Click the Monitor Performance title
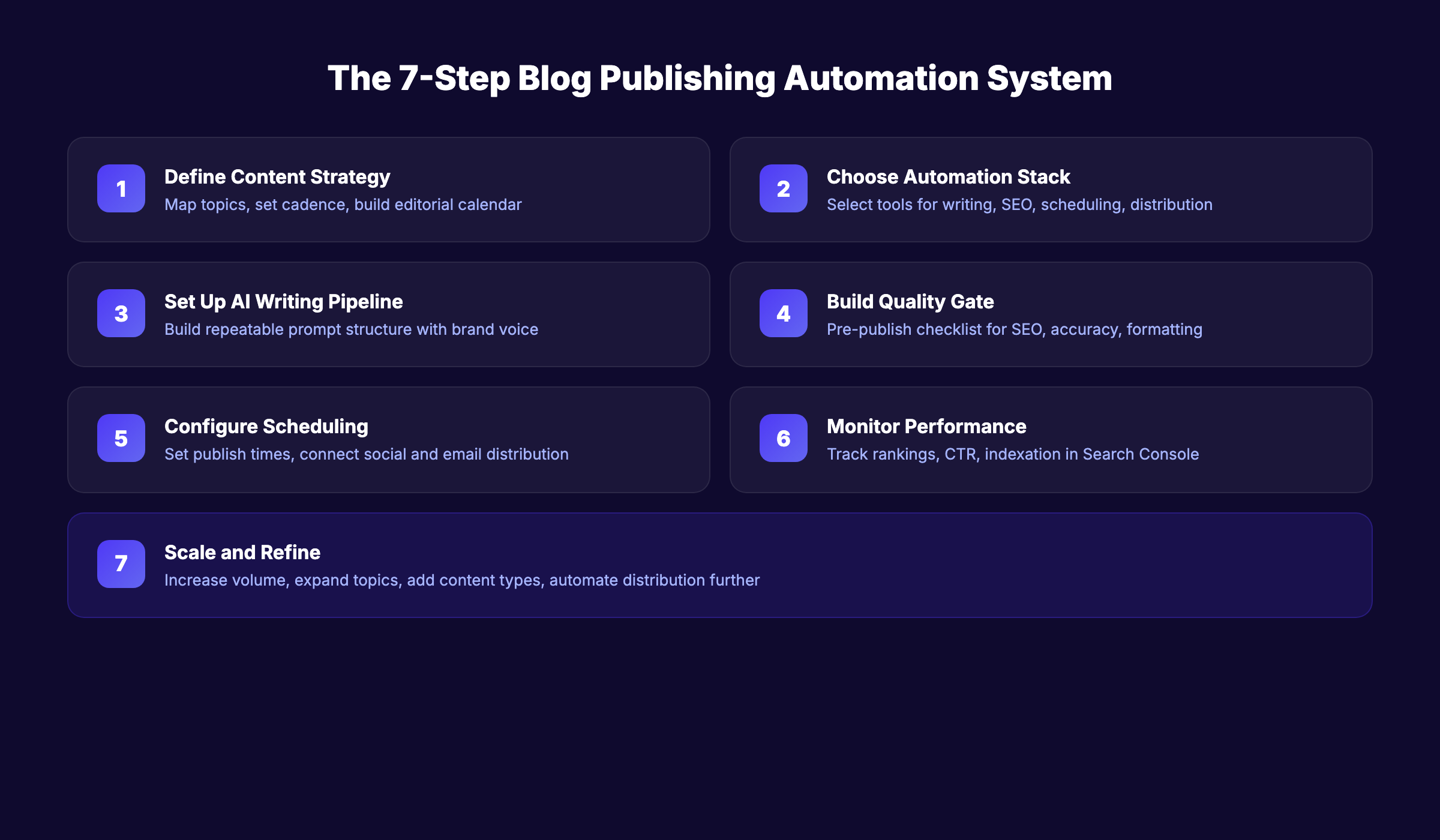 926,427
